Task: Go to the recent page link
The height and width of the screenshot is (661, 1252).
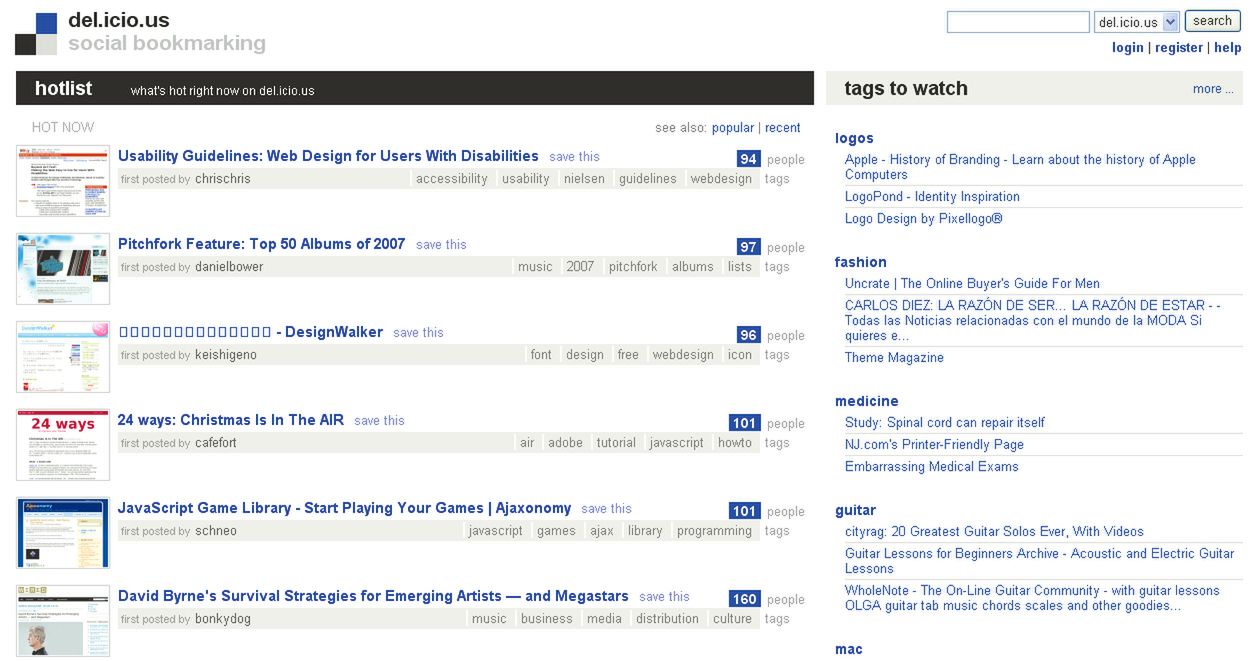Action: tap(783, 128)
